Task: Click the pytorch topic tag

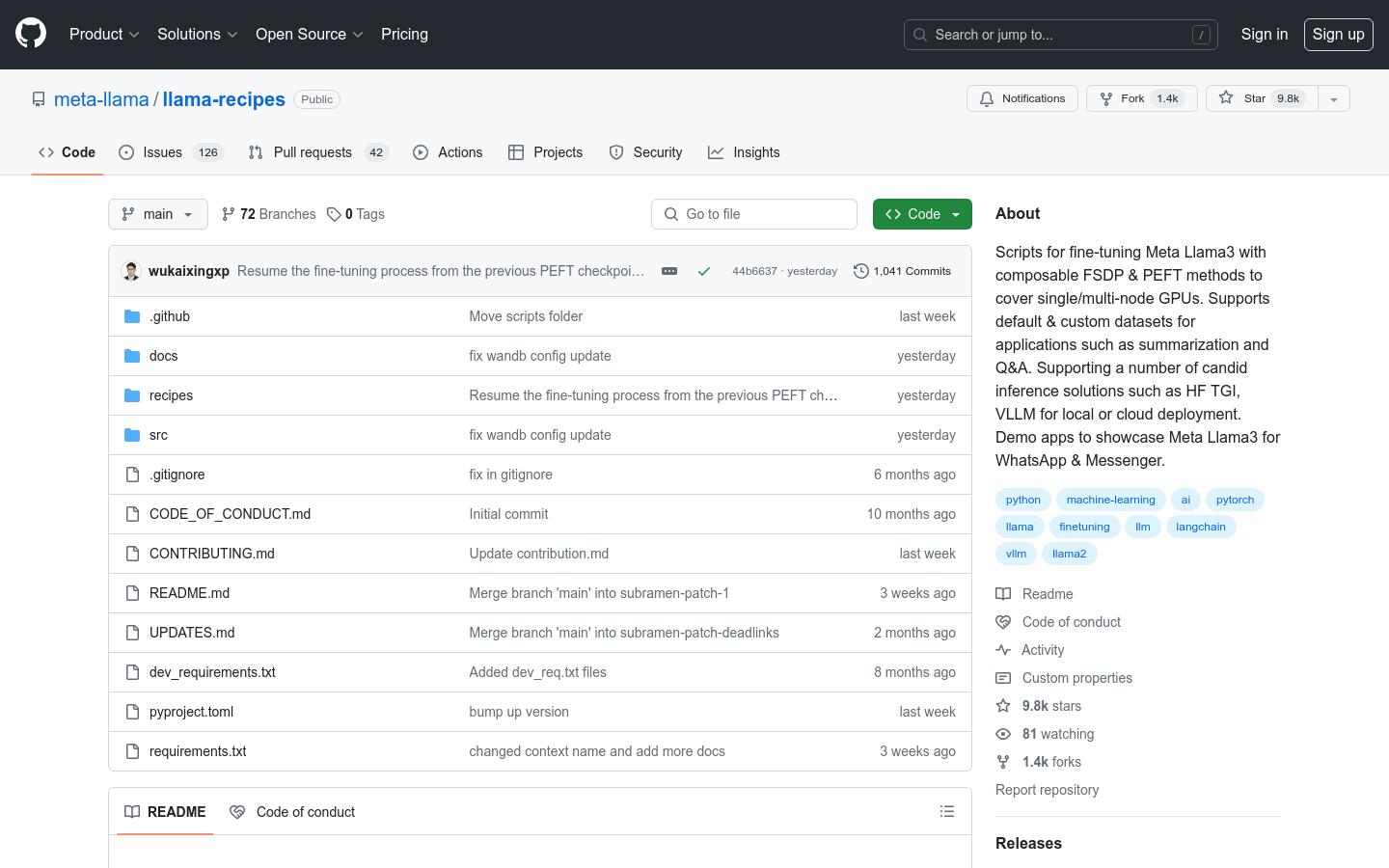Action: tap(1235, 500)
